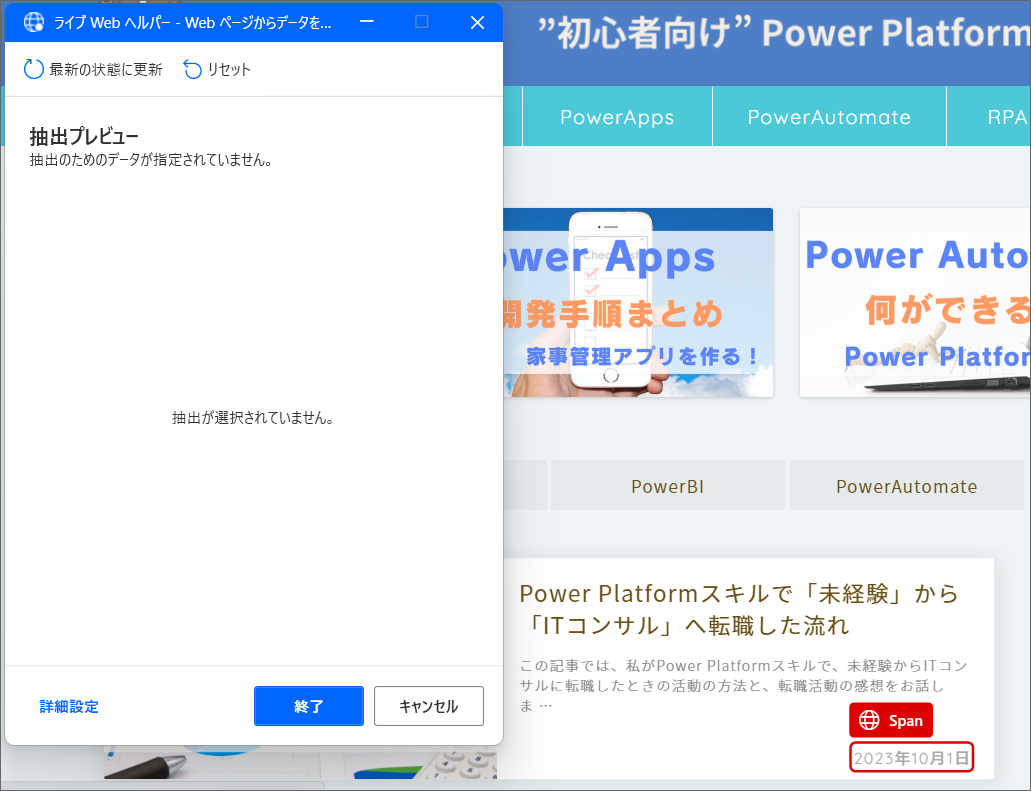
Task: Select the highlighted date 2023年10月1日
Action: click(x=911, y=757)
